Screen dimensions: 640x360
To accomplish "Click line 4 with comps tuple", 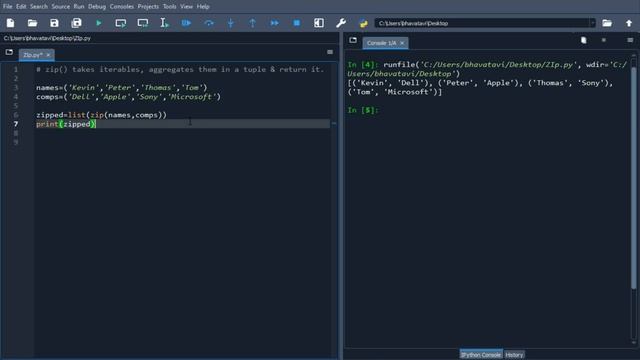I will (x=128, y=97).
